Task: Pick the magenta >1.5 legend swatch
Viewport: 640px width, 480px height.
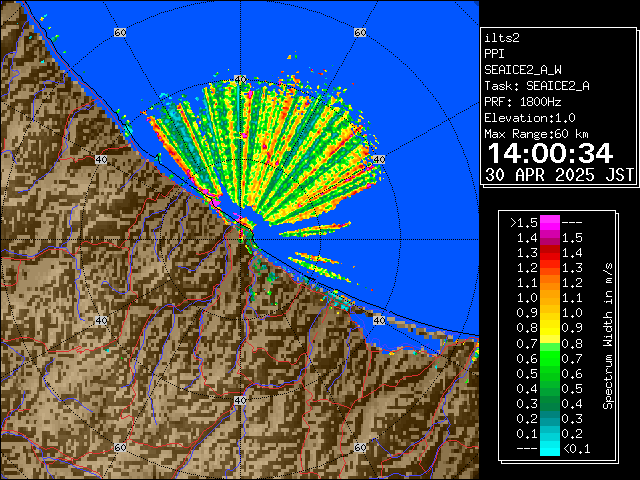Action: [550, 222]
